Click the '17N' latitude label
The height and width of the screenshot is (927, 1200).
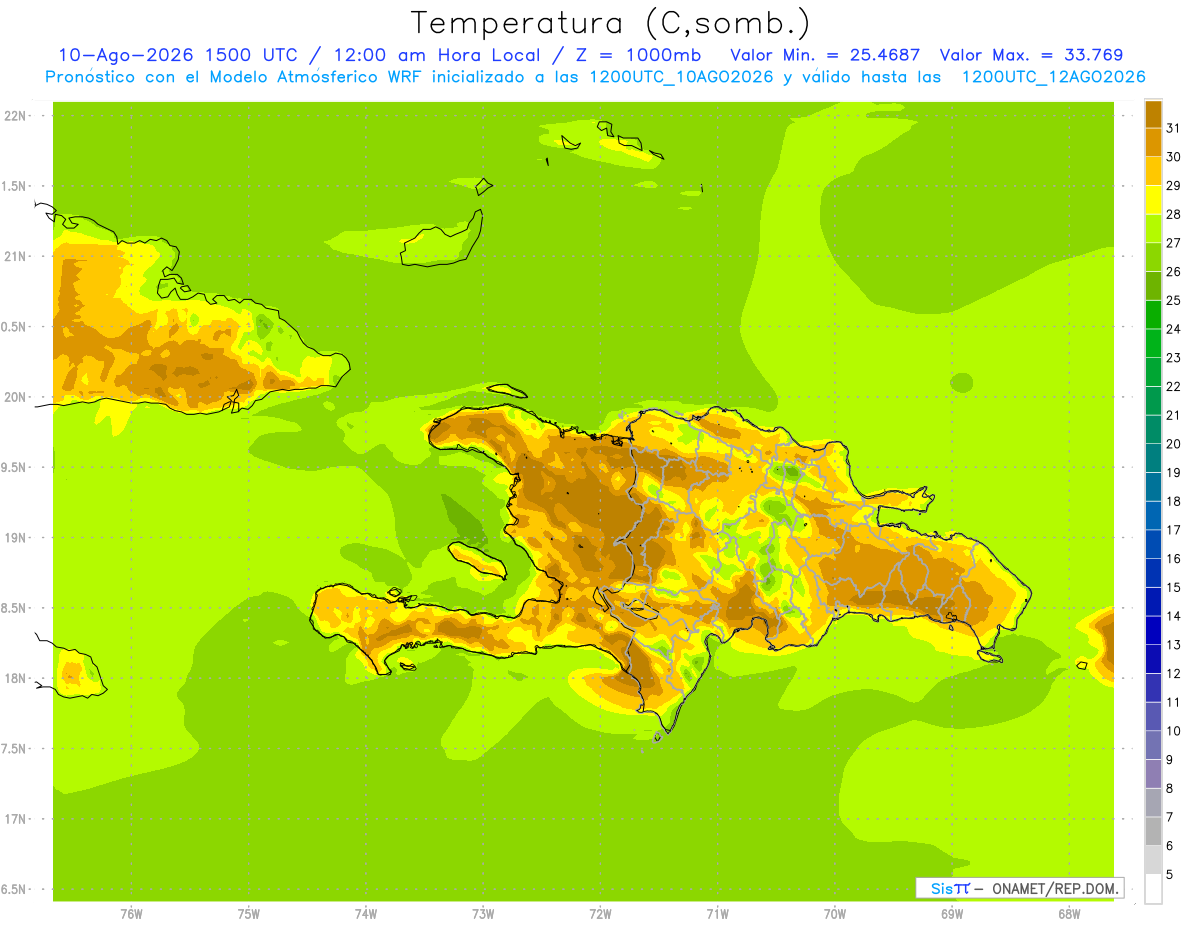[14, 819]
